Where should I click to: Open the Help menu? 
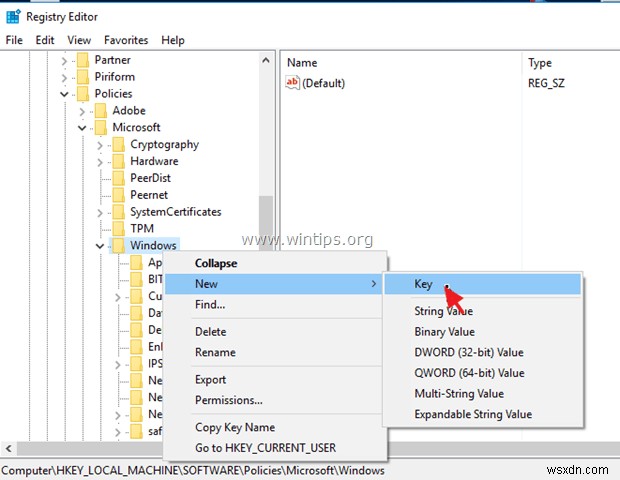tap(173, 40)
